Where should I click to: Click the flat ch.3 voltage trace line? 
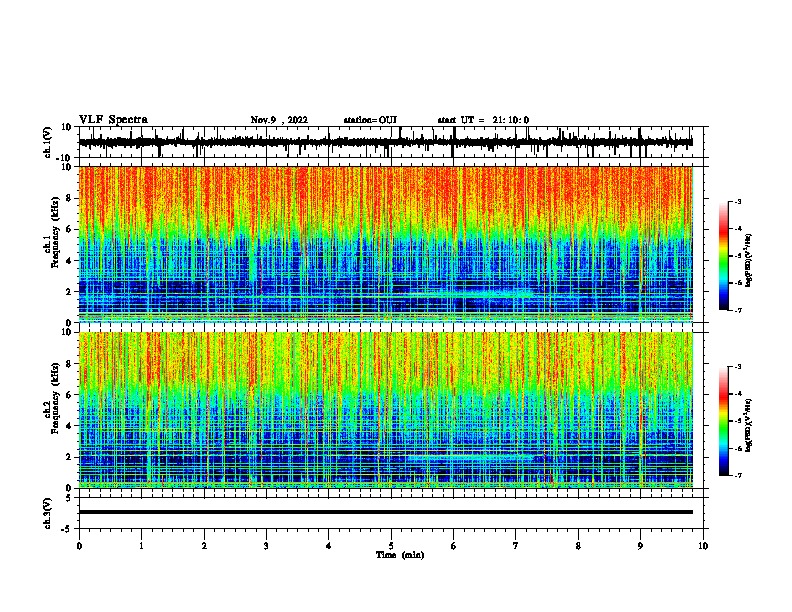385,512
